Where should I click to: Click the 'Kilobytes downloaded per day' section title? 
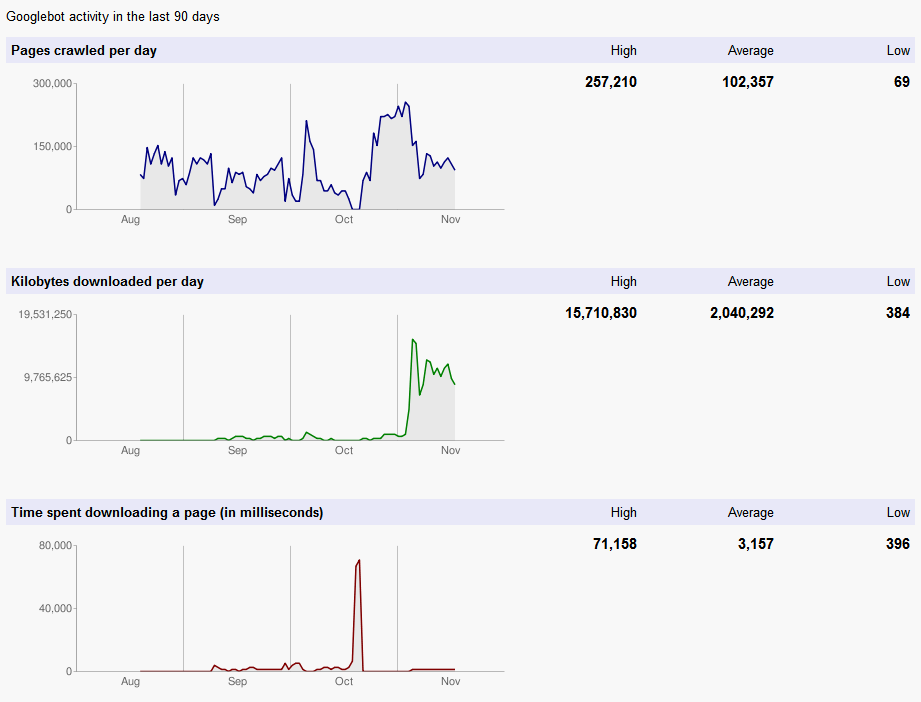107,281
